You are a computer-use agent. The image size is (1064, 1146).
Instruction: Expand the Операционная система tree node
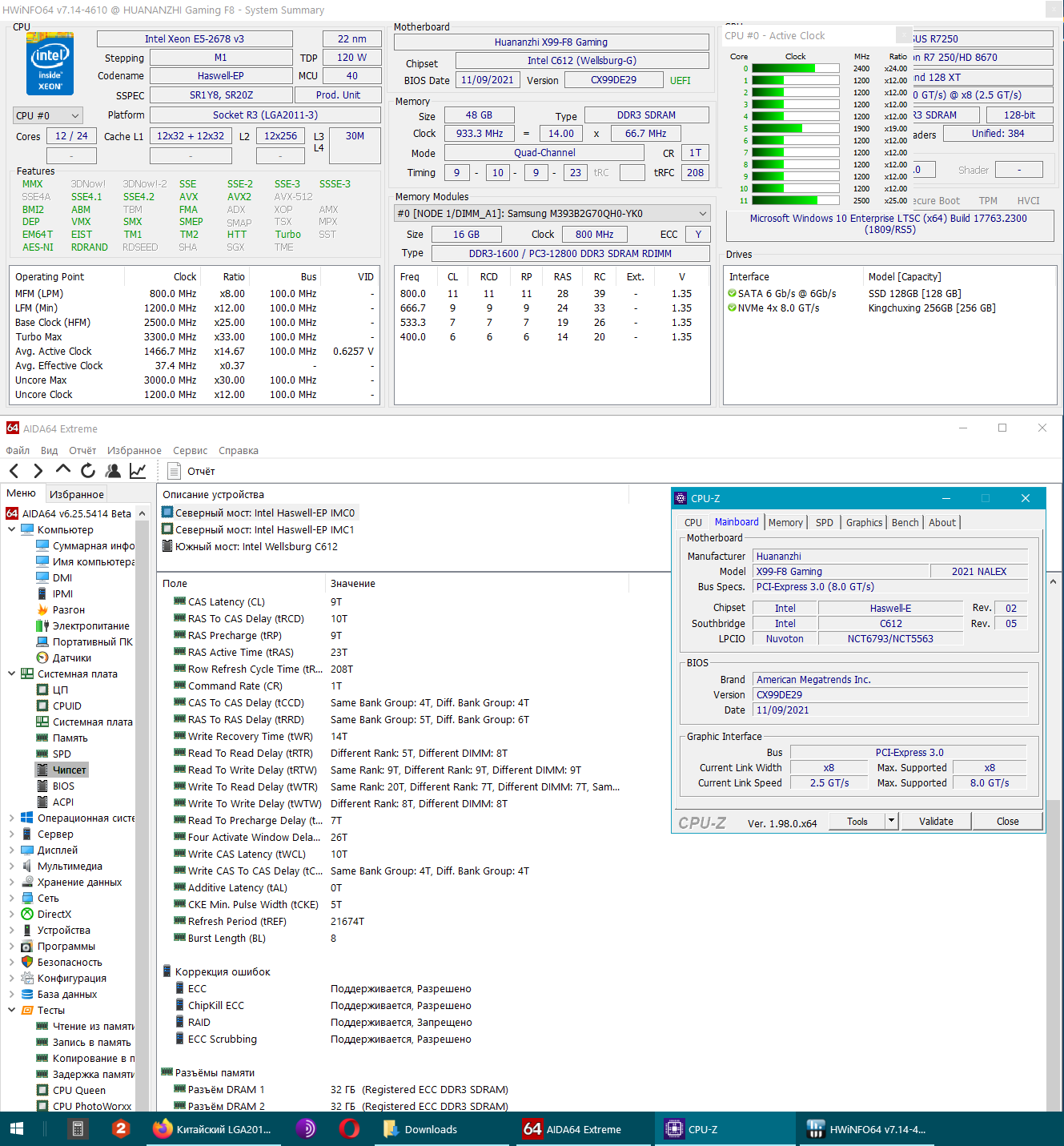tap(11, 818)
